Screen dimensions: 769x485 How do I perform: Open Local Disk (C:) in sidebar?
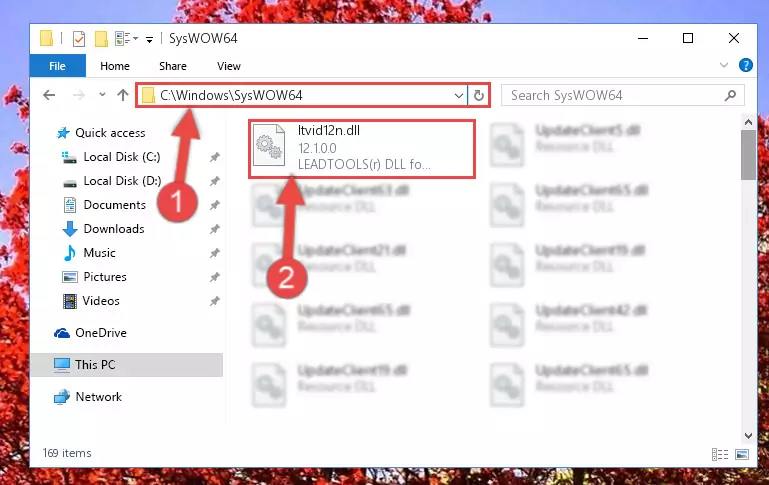coord(122,157)
